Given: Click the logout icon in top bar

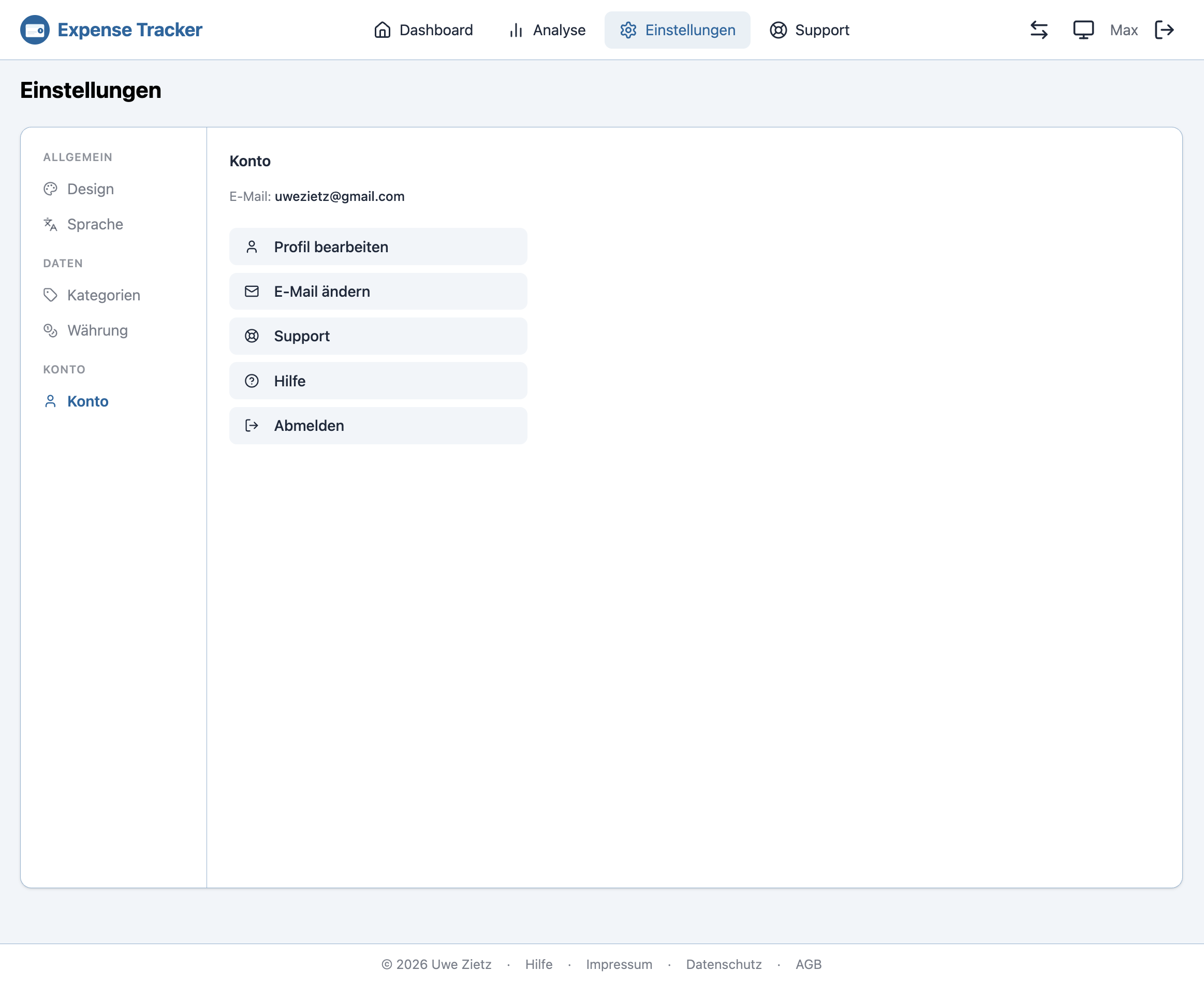Looking at the screenshot, I should click(1164, 30).
